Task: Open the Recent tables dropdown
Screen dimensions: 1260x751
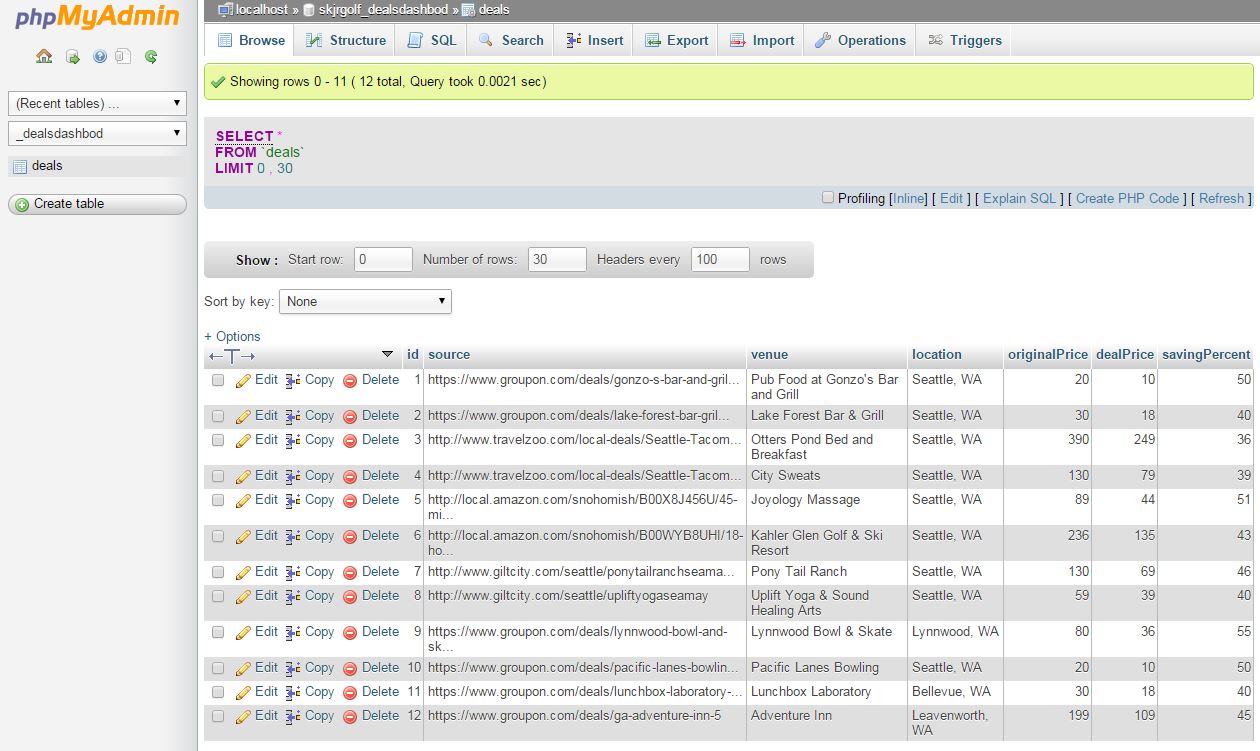Action: (97, 103)
